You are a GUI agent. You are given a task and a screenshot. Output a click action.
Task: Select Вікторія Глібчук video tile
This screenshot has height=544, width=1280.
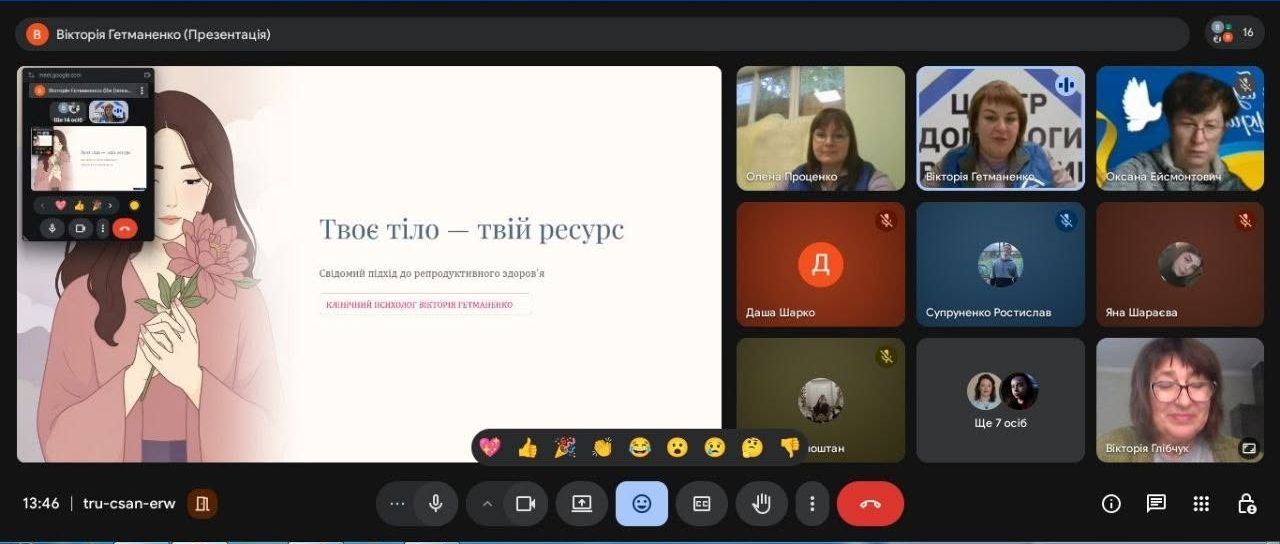coord(1180,400)
